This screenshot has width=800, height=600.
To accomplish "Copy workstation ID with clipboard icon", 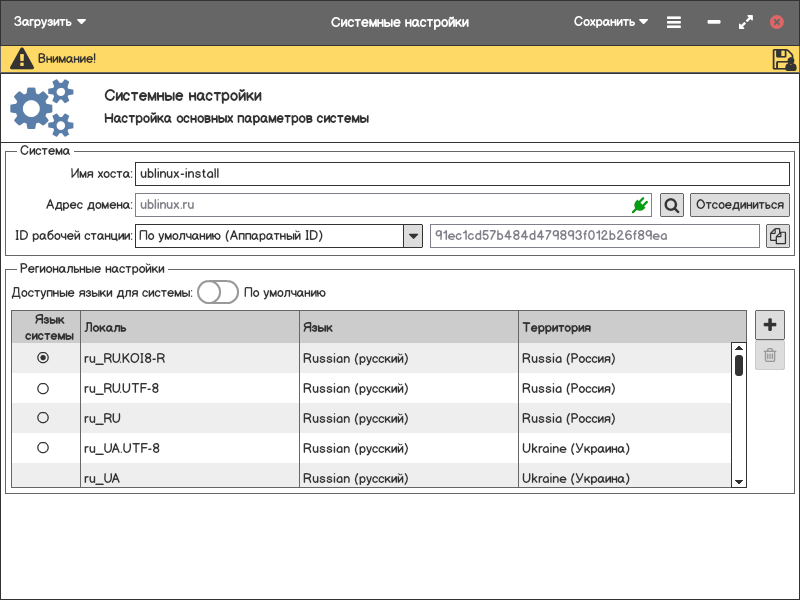I will [777, 236].
